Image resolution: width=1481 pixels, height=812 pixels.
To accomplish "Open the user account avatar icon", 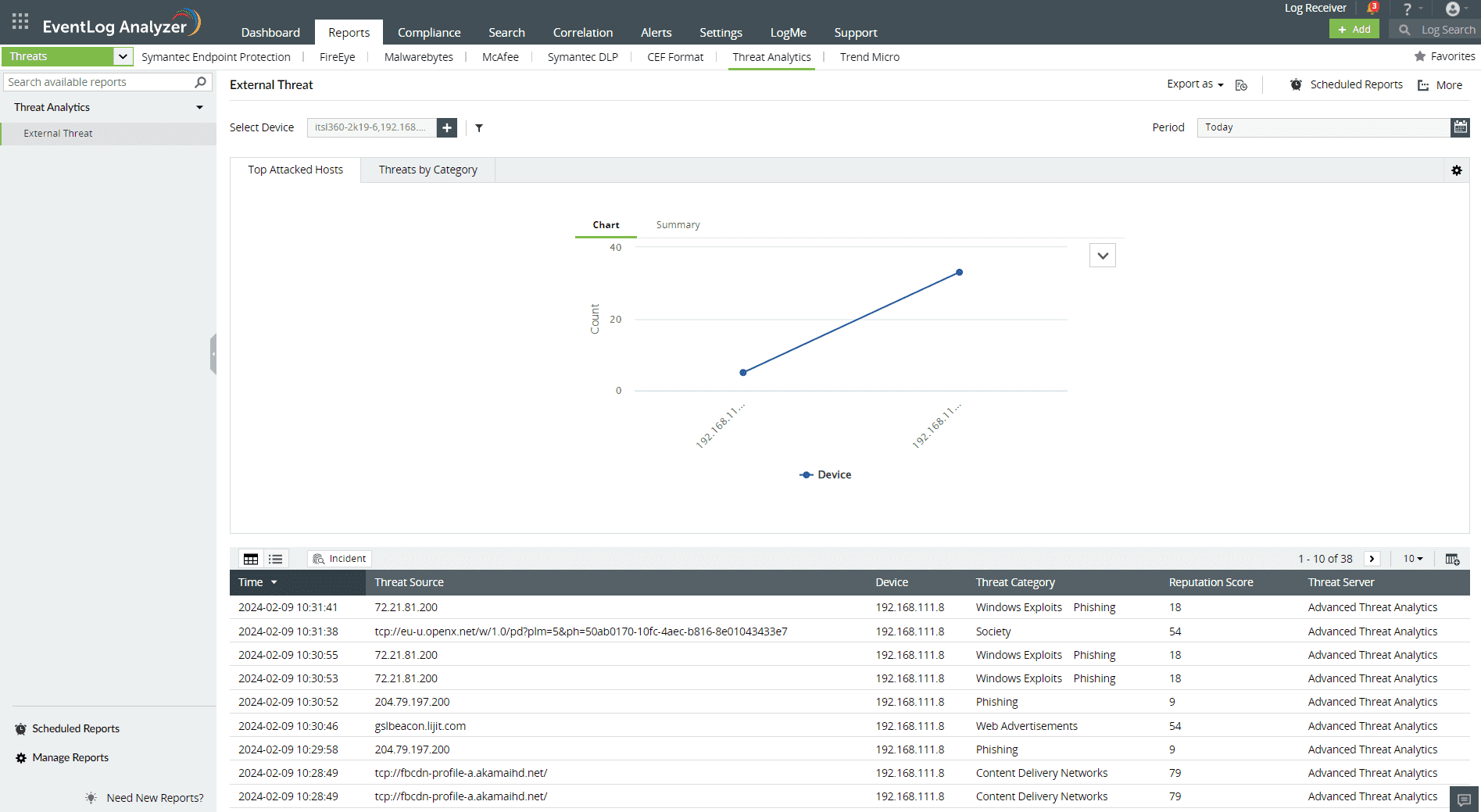I will pyautogui.click(x=1453, y=9).
